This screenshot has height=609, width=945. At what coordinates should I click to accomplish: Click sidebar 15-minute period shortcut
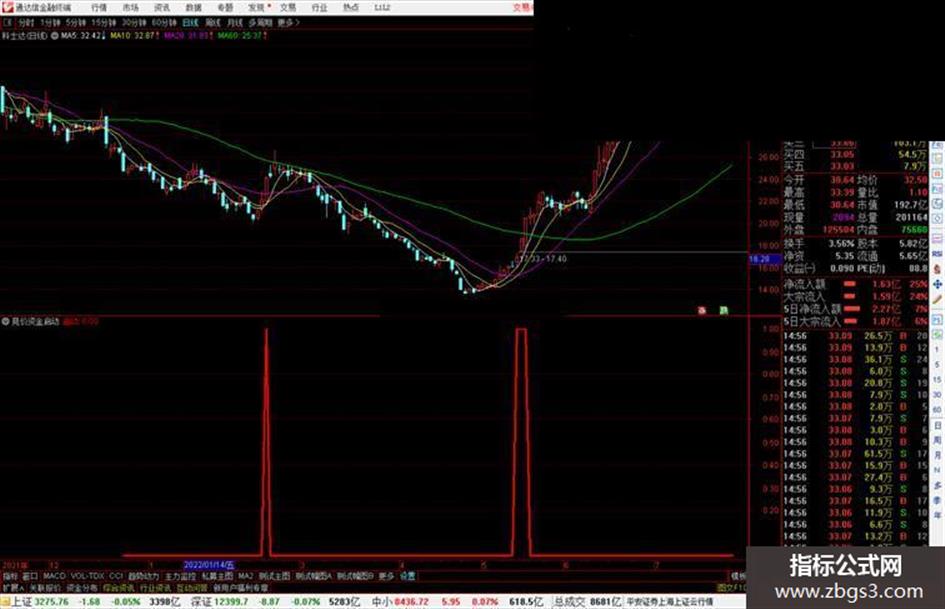pos(937,380)
